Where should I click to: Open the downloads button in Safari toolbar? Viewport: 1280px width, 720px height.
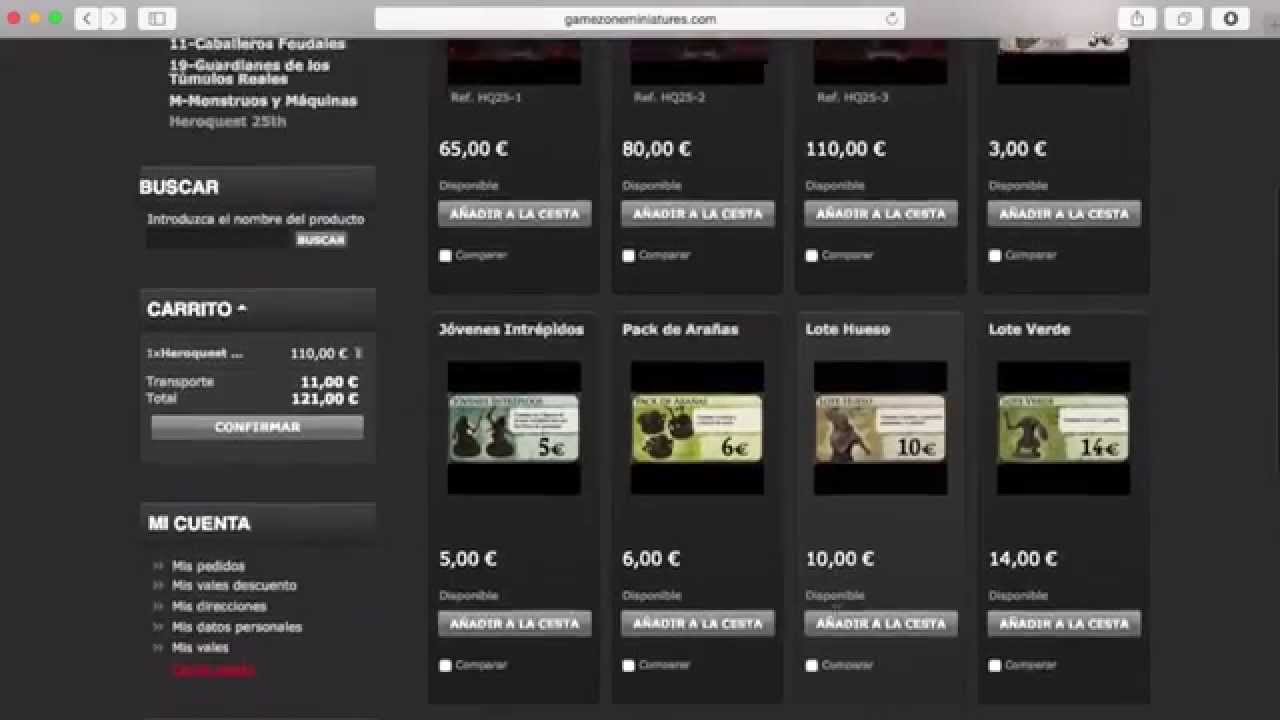(x=1230, y=18)
